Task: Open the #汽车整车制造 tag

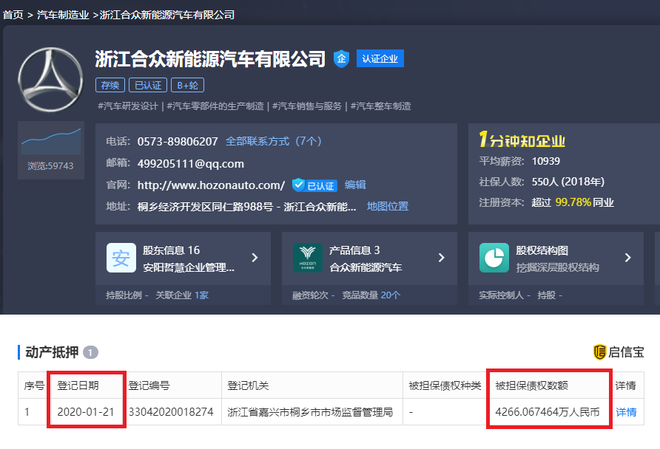Action: [381, 106]
